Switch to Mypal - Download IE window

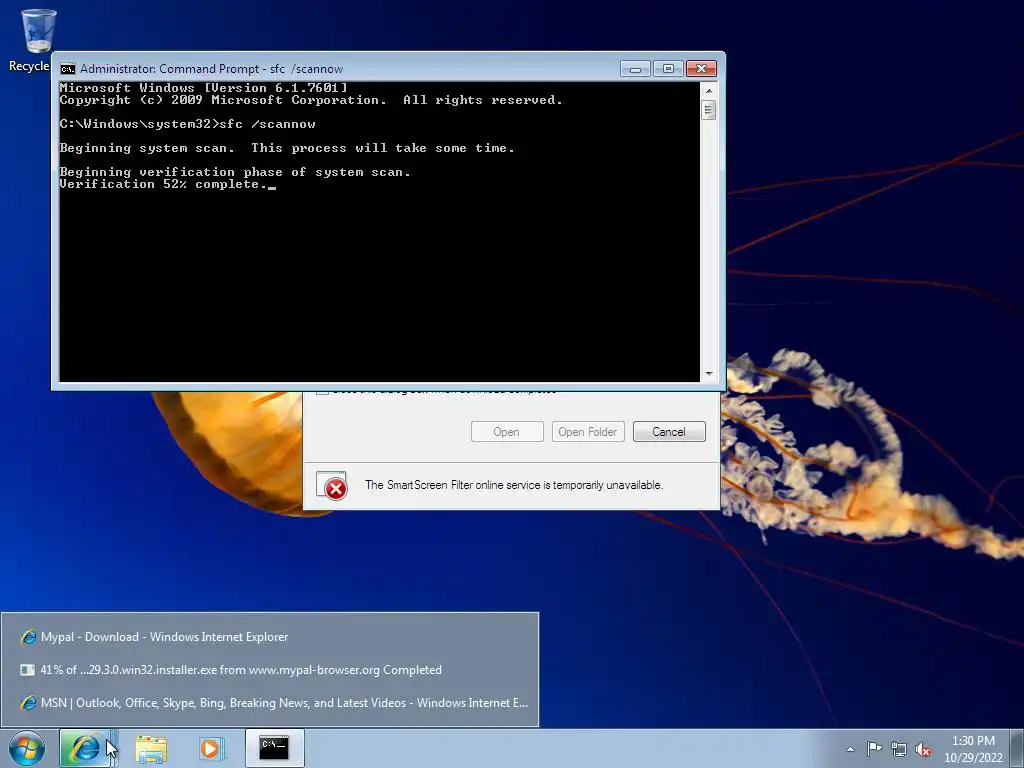coord(270,637)
